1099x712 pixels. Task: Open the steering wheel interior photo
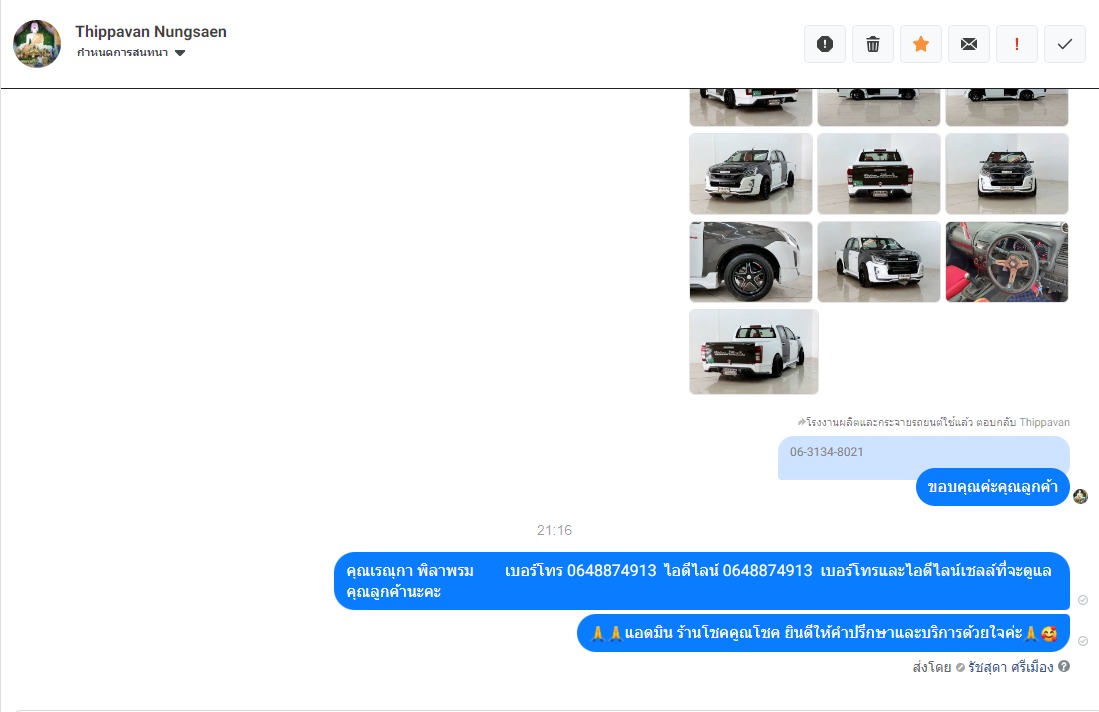point(1006,262)
